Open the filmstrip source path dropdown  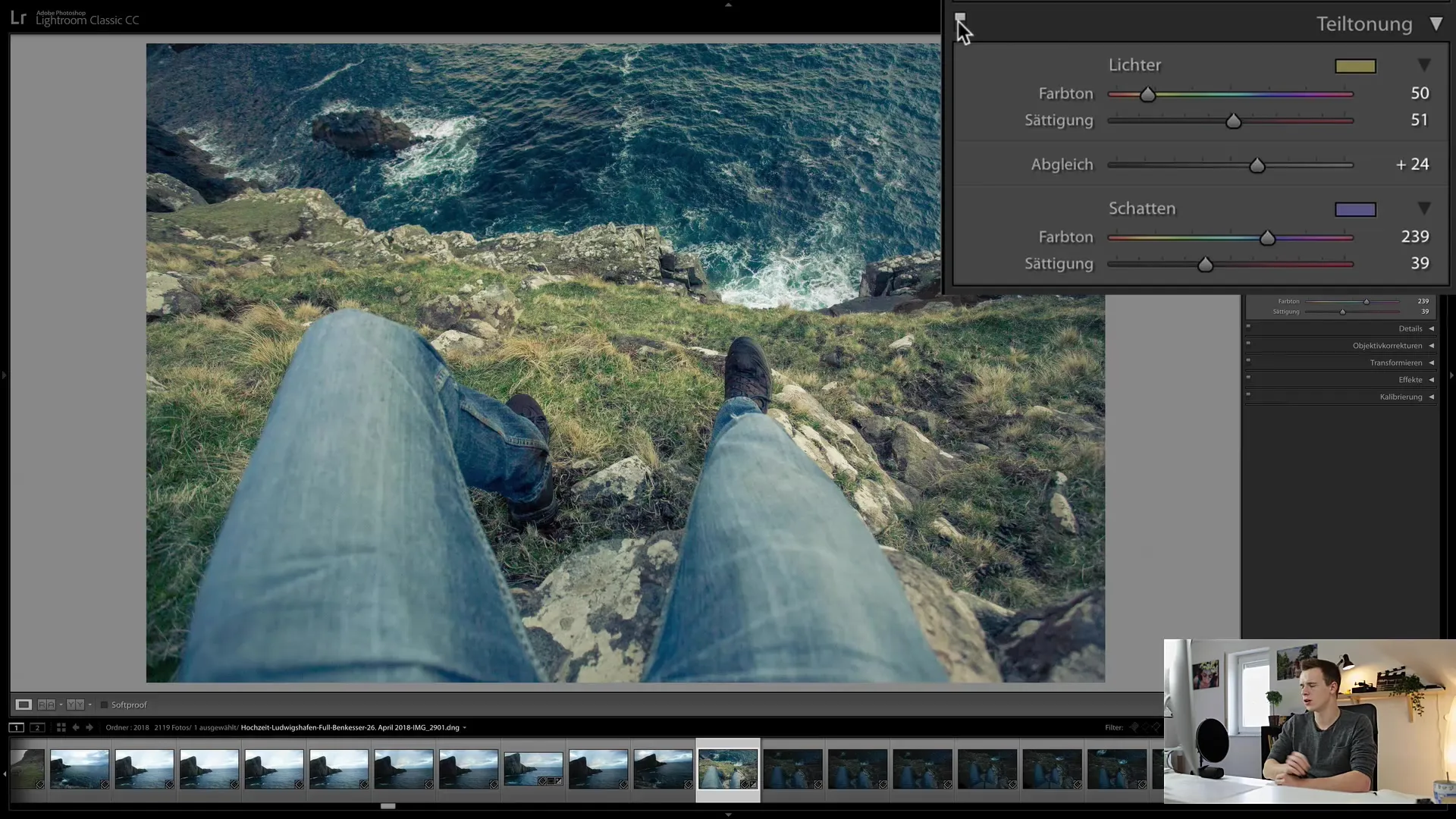464,728
